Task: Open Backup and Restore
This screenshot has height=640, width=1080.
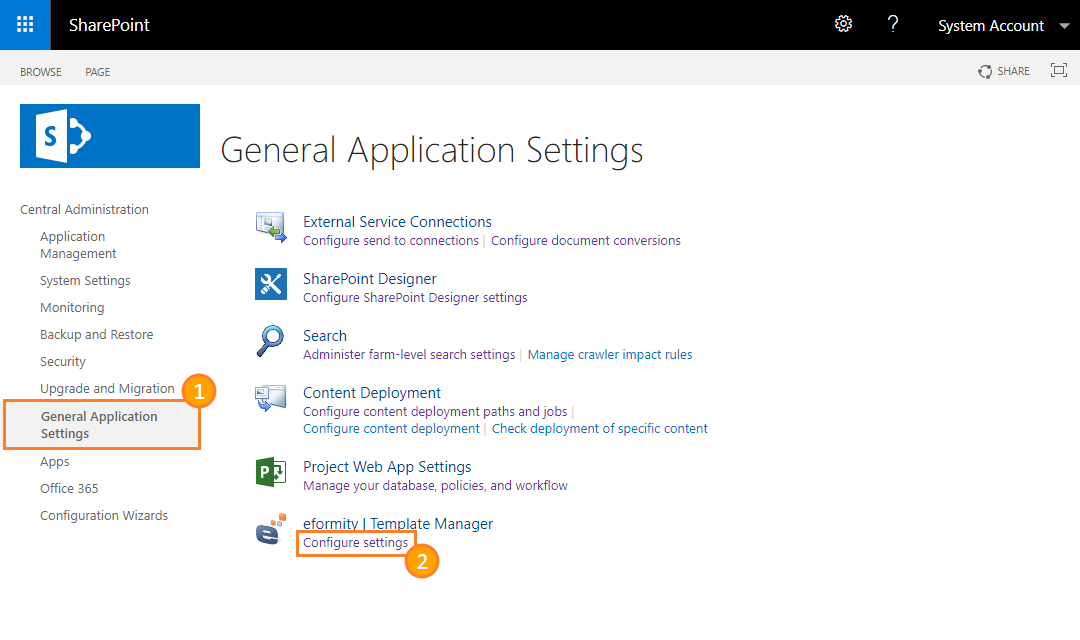Action: coord(96,334)
